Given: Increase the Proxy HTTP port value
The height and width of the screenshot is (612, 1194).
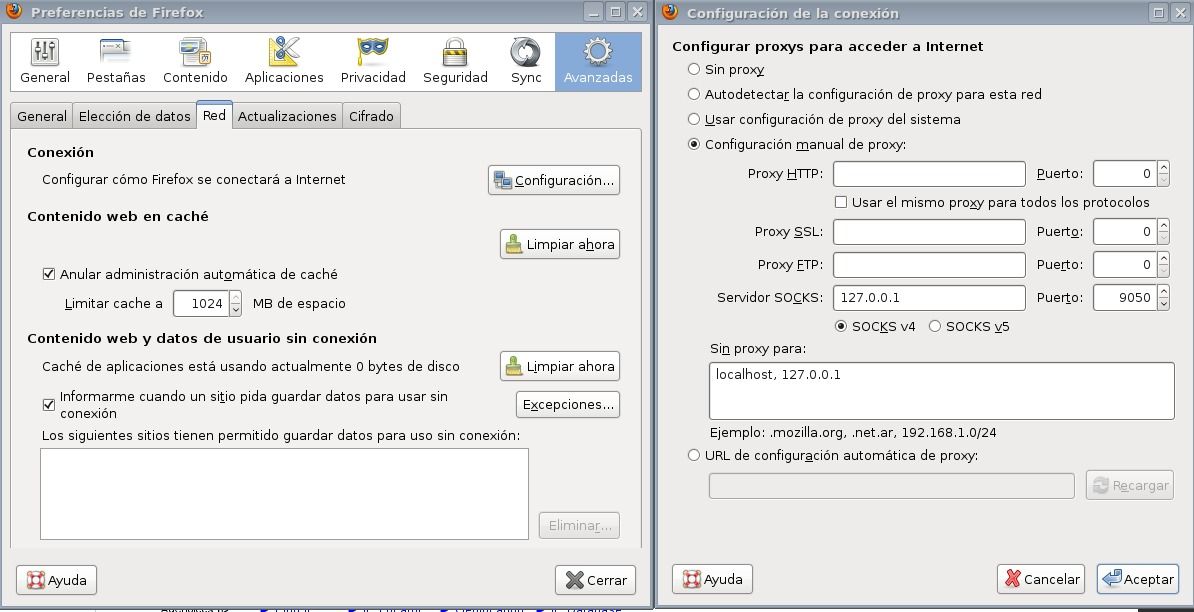Looking at the screenshot, I should point(1163,167).
